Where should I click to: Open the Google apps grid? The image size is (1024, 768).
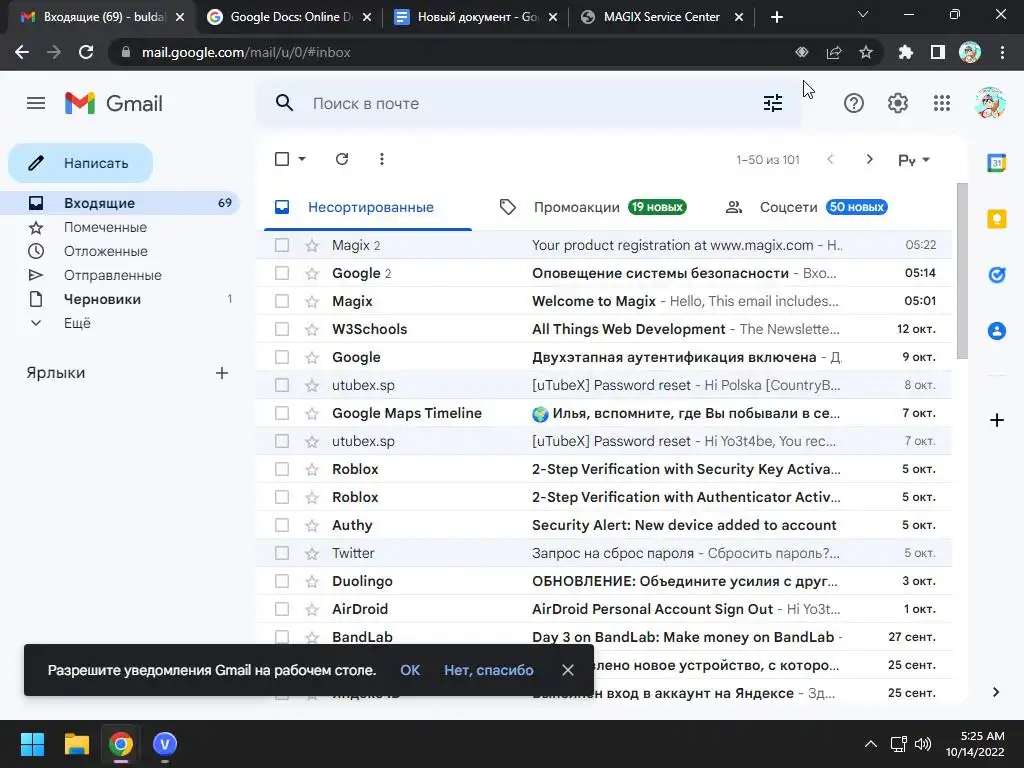point(942,103)
